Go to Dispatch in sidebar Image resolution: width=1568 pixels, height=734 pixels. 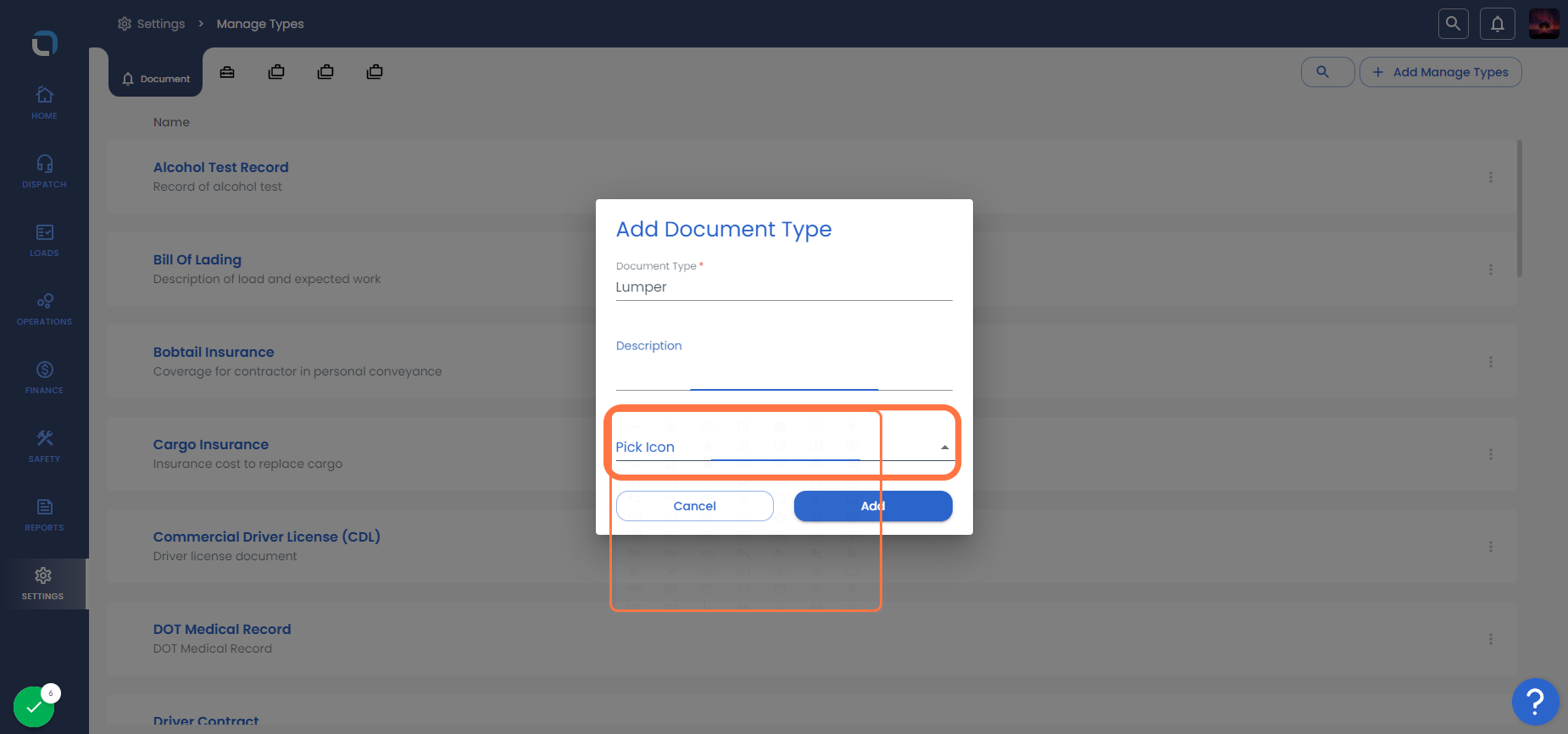pyautogui.click(x=44, y=171)
